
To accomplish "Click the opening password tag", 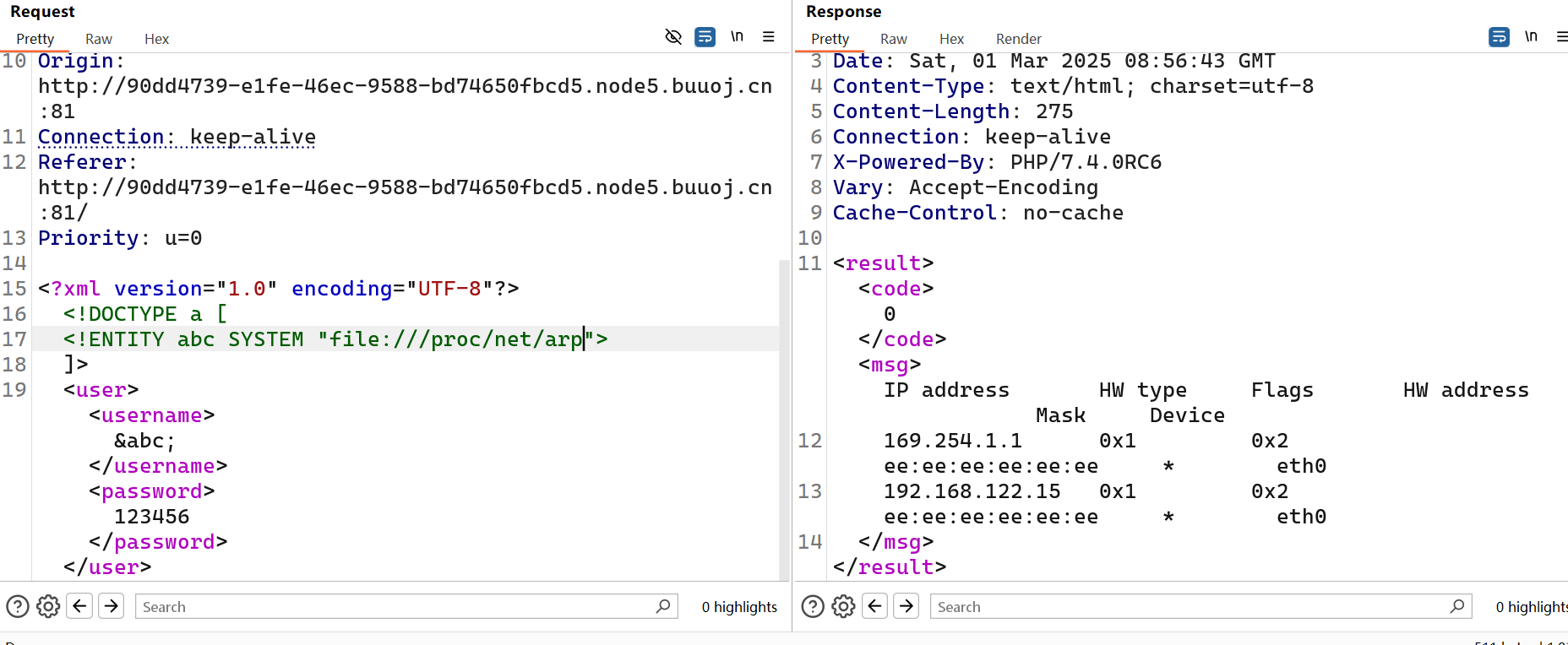I will 152,491.
